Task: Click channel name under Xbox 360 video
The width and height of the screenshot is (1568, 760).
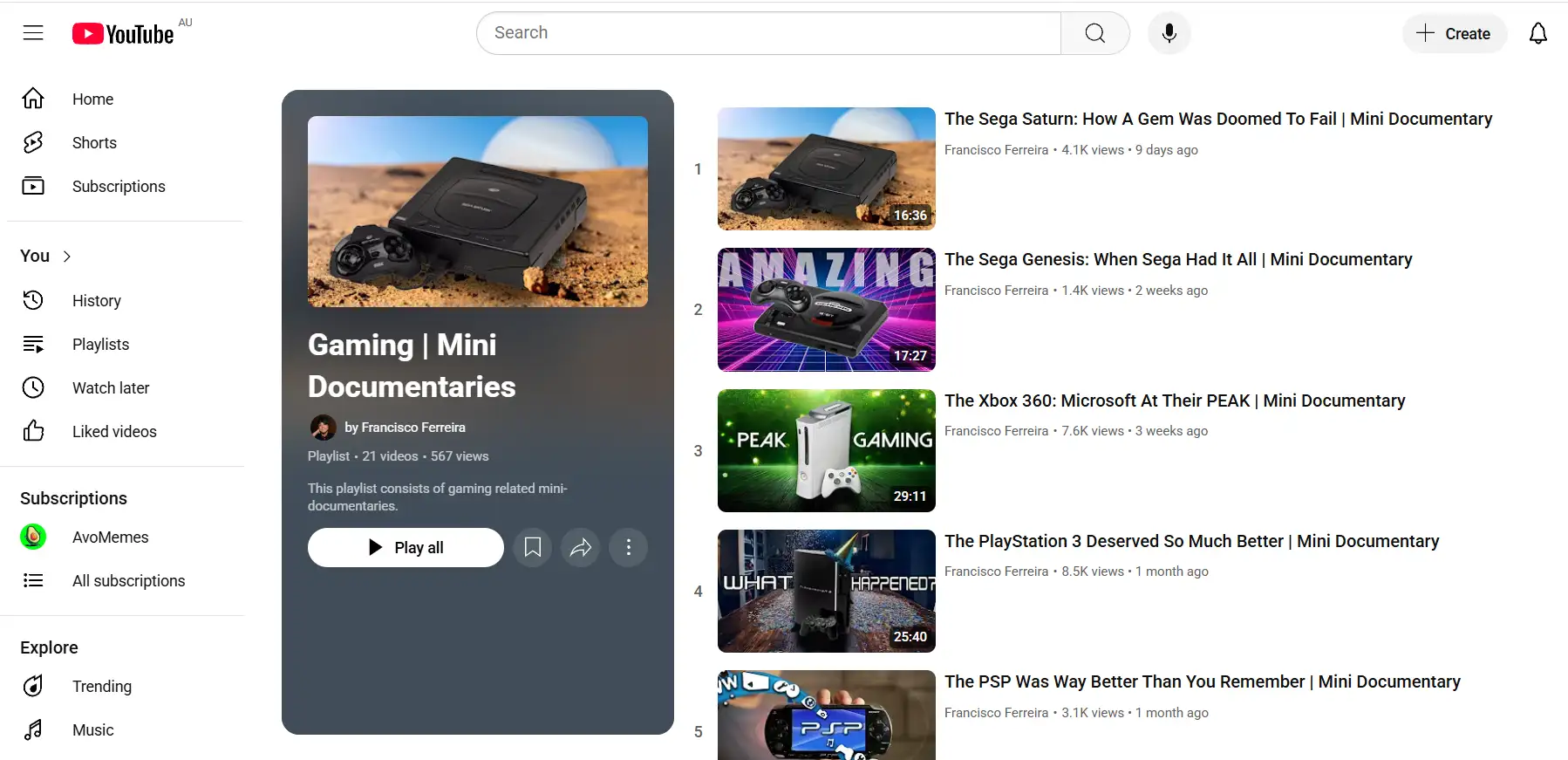Action: 996,431
